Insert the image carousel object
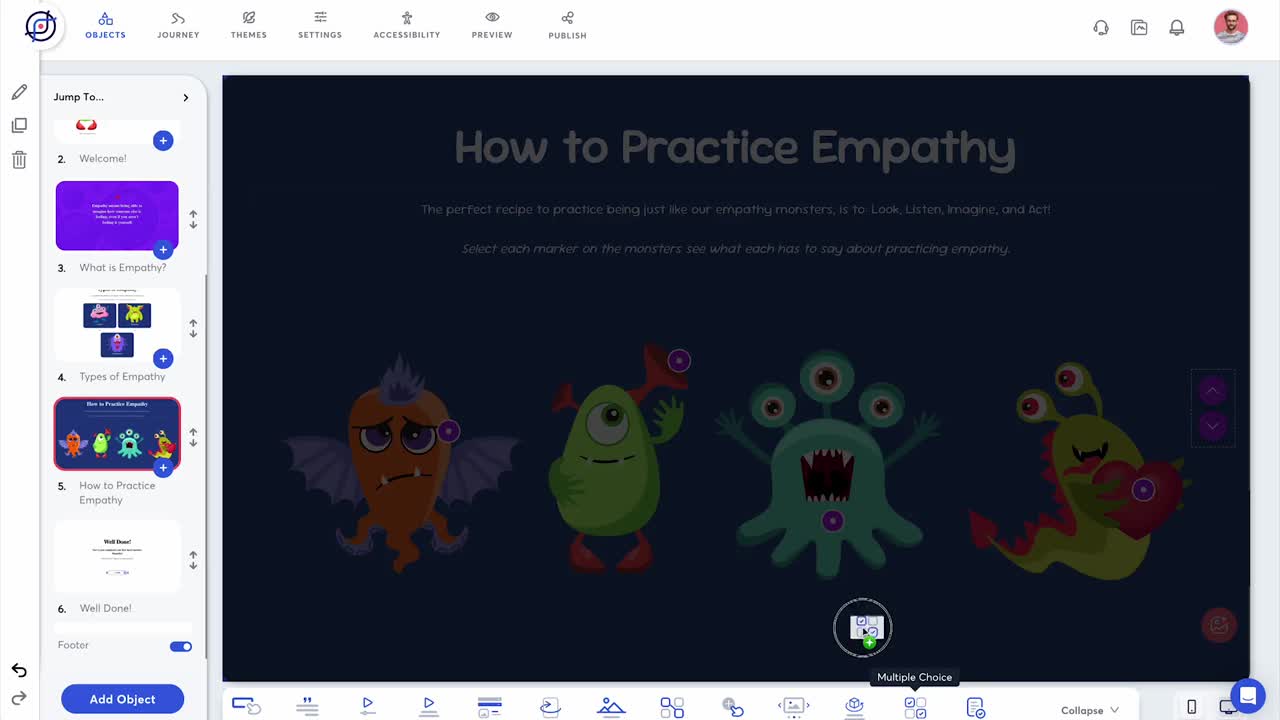Screen dimensions: 1280x720 (794, 707)
